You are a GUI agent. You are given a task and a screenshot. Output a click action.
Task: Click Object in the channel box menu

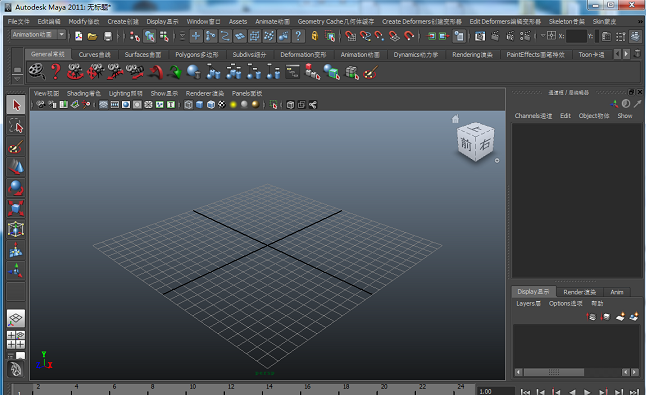pos(594,116)
